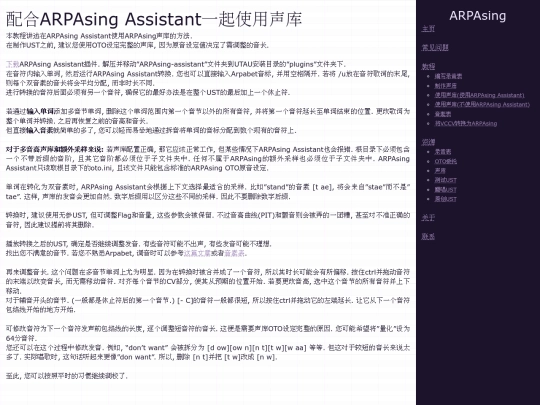Click heading "配合ARPAsing Assistant一起使用声库"

(154, 19)
